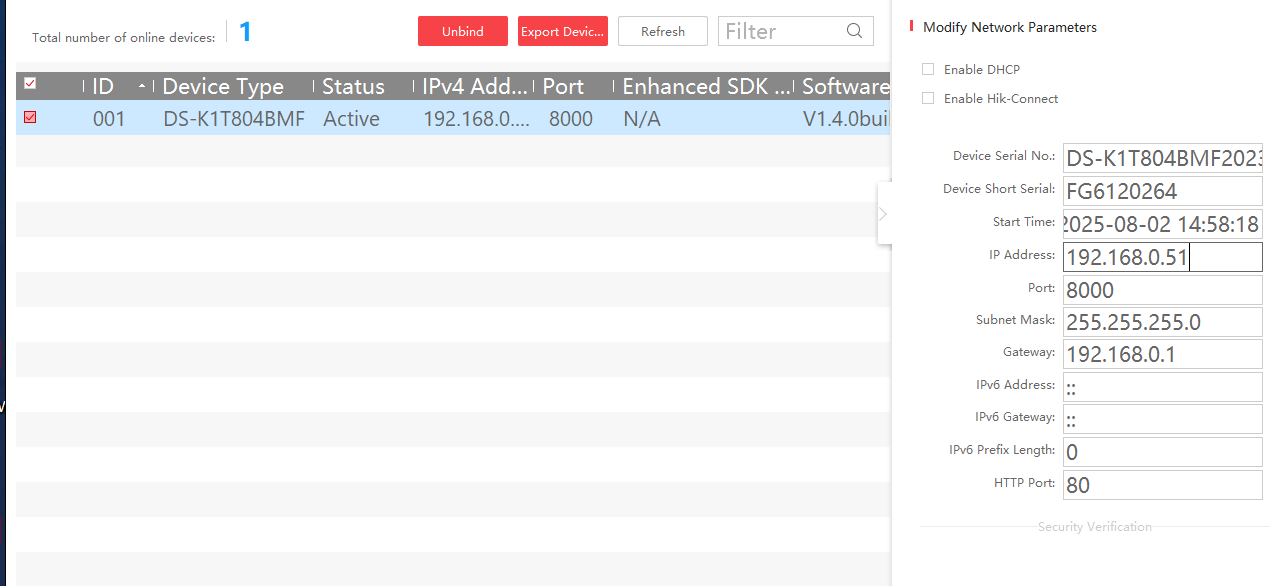Click the Export Device button
The height and width of the screenshot is (586, 1284).
[x=562, y=31]
